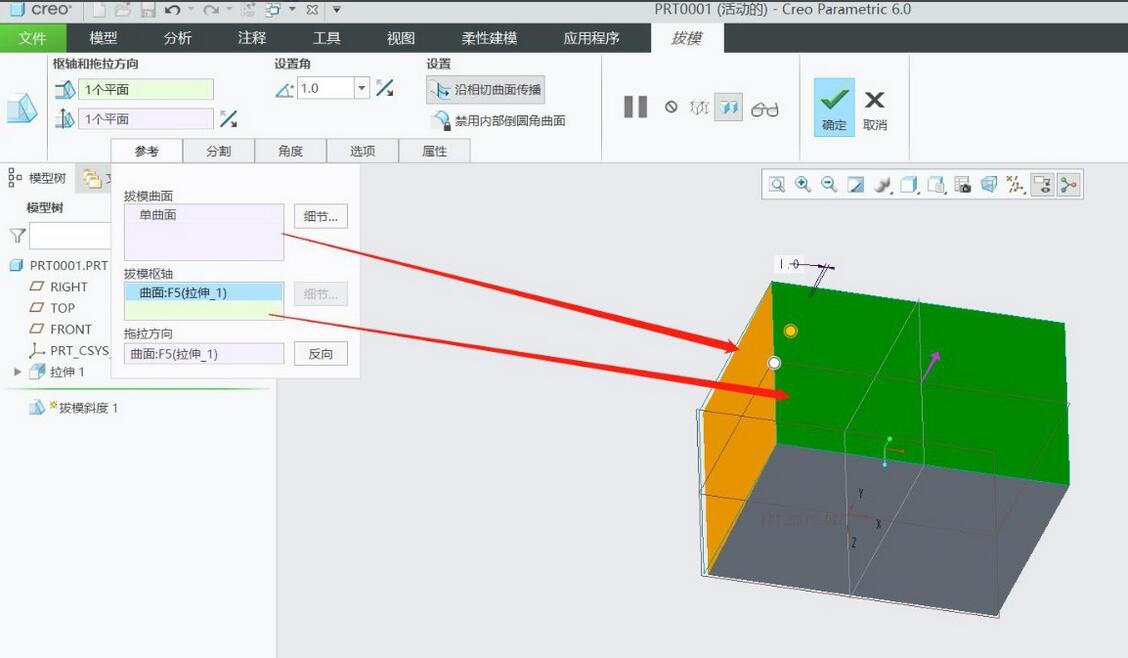1128x658 pixels.
Task: Switch to the 模型 ribbon tab
Action: point(103,38)
